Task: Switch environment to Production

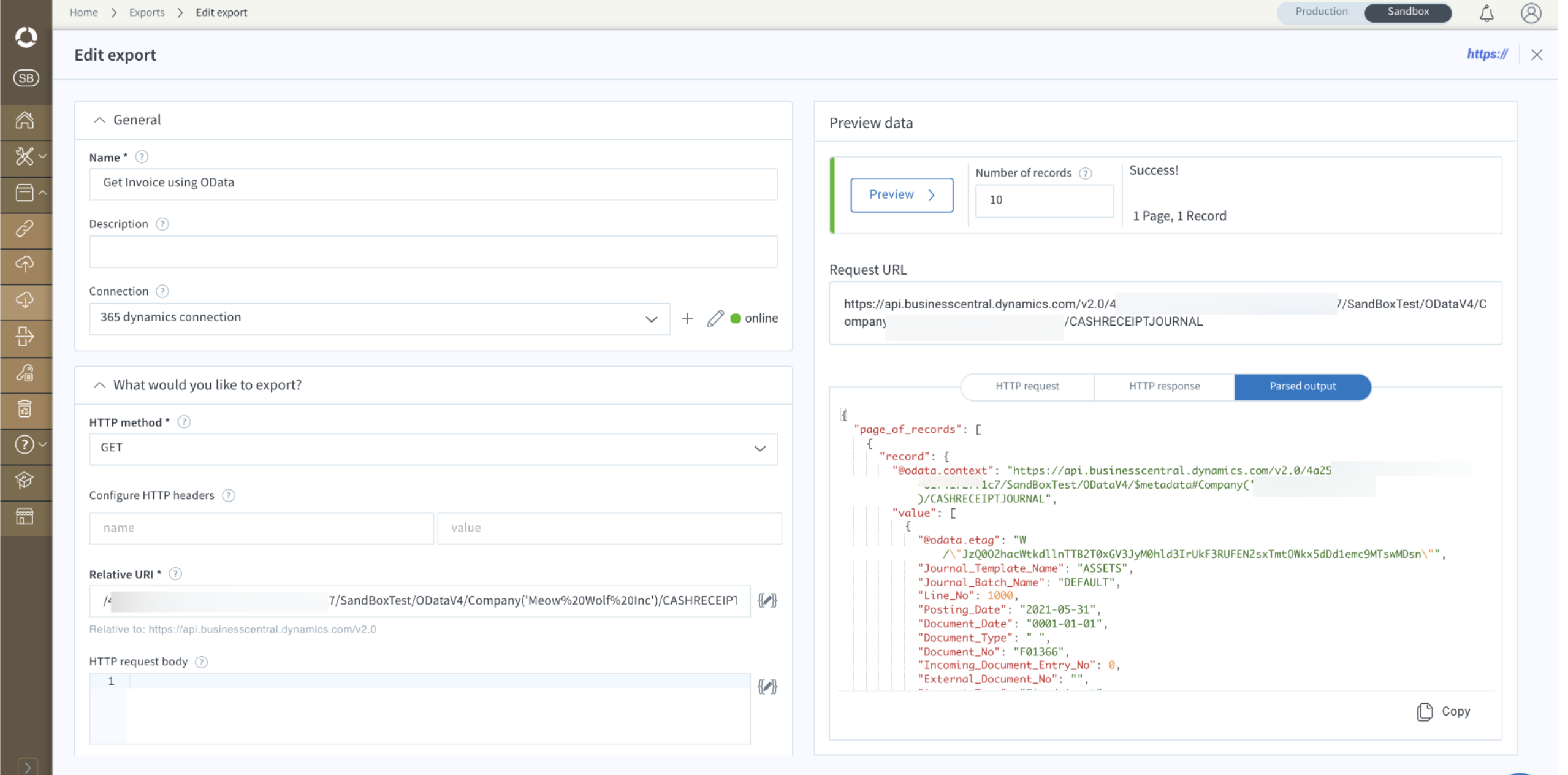Action: tap(1321, 12)
